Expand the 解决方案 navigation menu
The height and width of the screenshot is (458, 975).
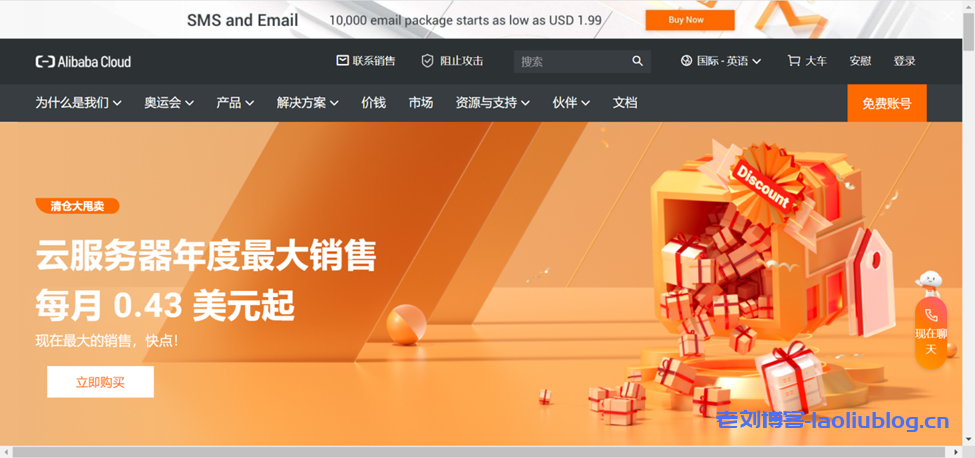[307, 103]
